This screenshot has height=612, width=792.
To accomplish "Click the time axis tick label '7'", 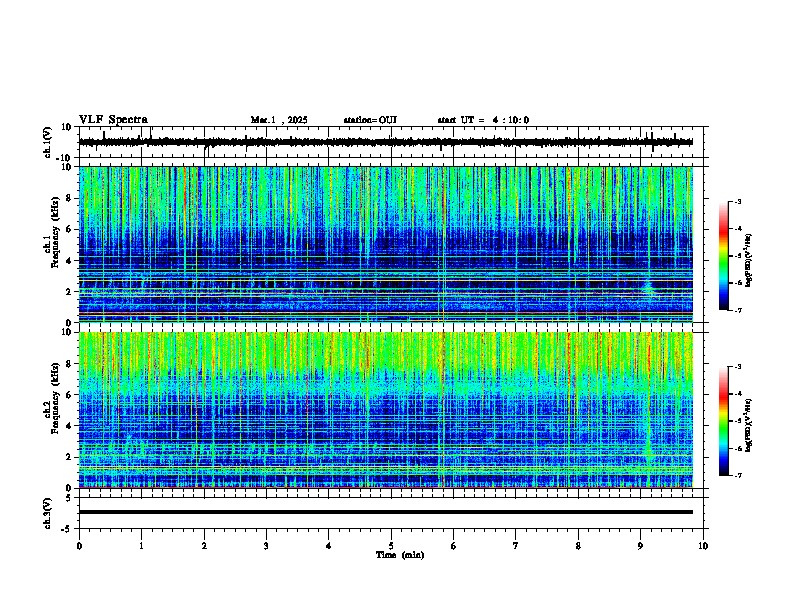I will click(x=516, y=546).
